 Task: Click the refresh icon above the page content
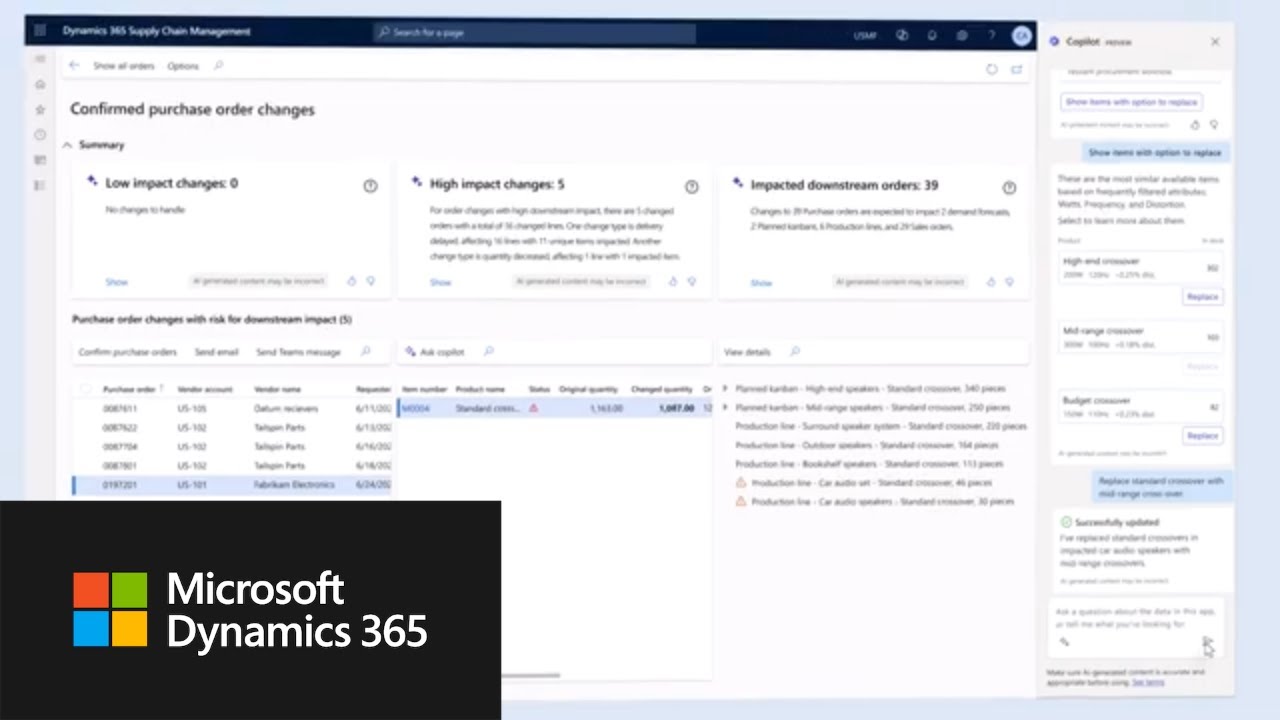coord(991,69)
